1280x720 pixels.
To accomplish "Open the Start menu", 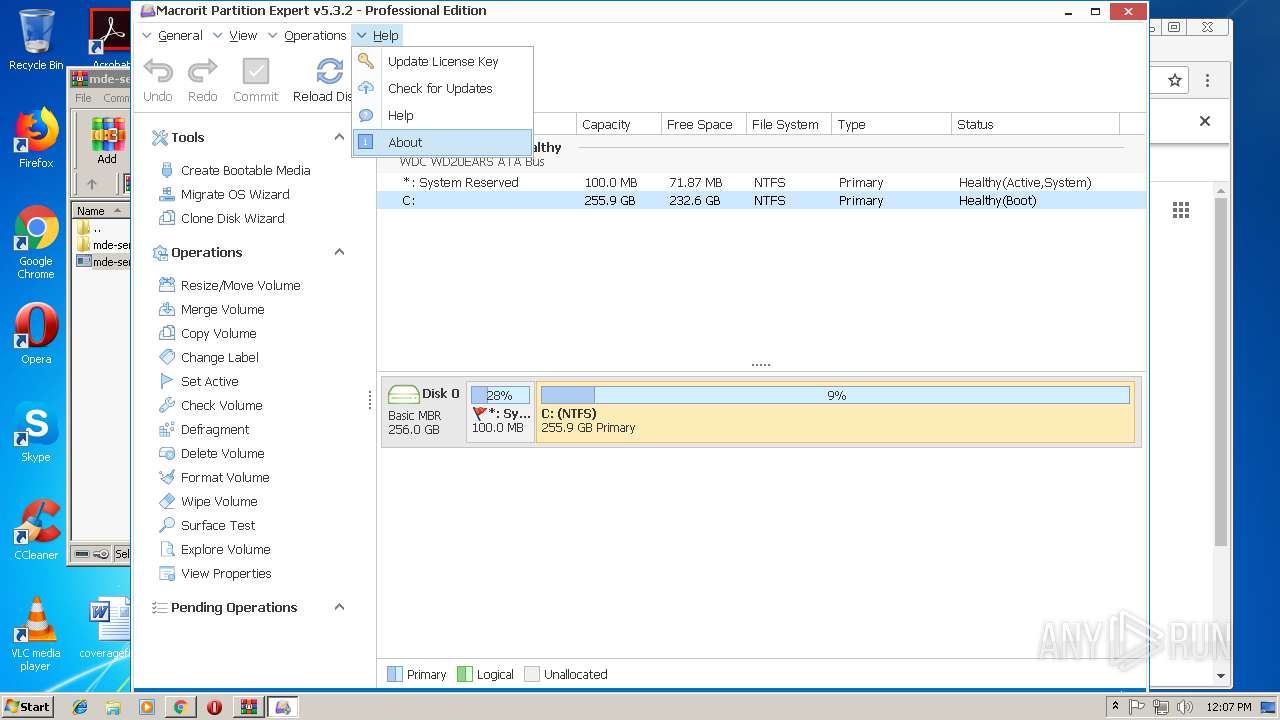I will [27, 706].
